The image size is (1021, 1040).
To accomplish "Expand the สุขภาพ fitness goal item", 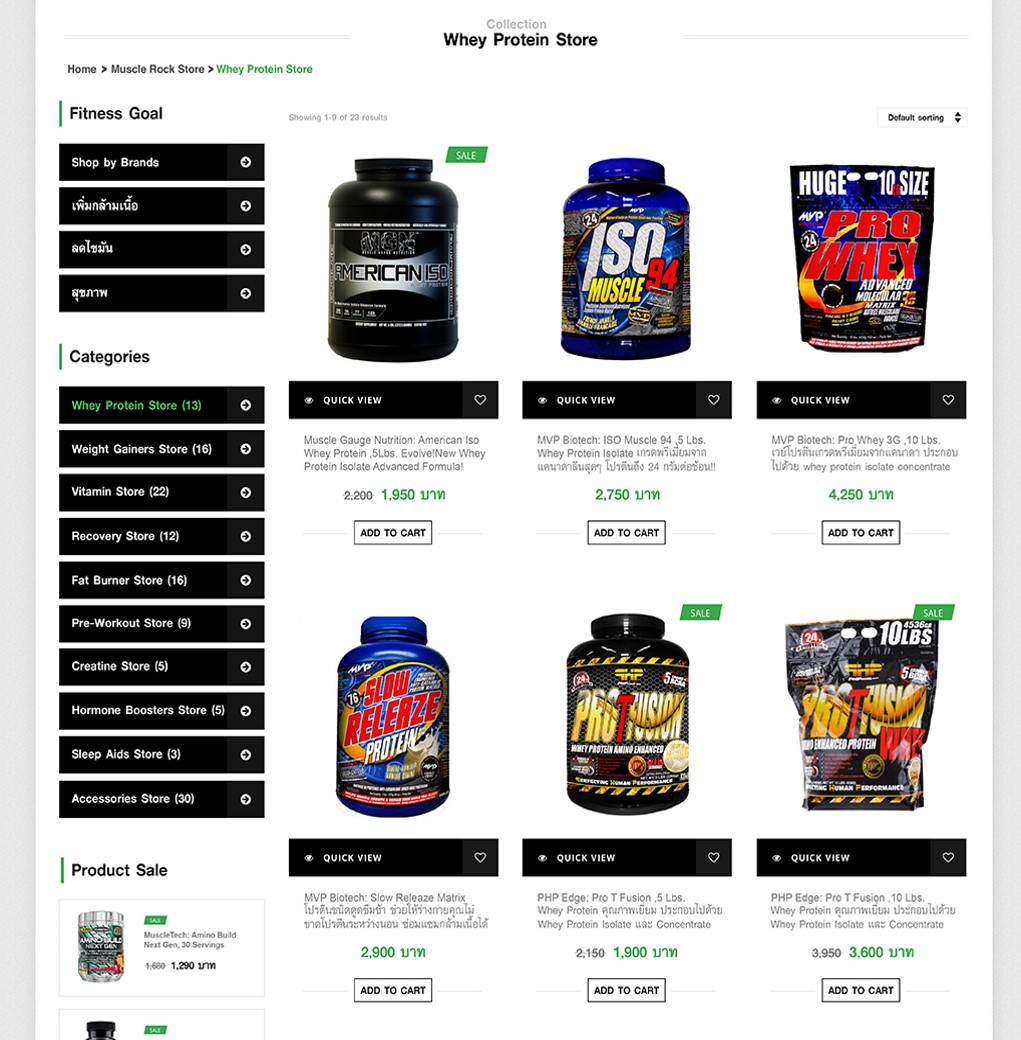I will 161,293.
